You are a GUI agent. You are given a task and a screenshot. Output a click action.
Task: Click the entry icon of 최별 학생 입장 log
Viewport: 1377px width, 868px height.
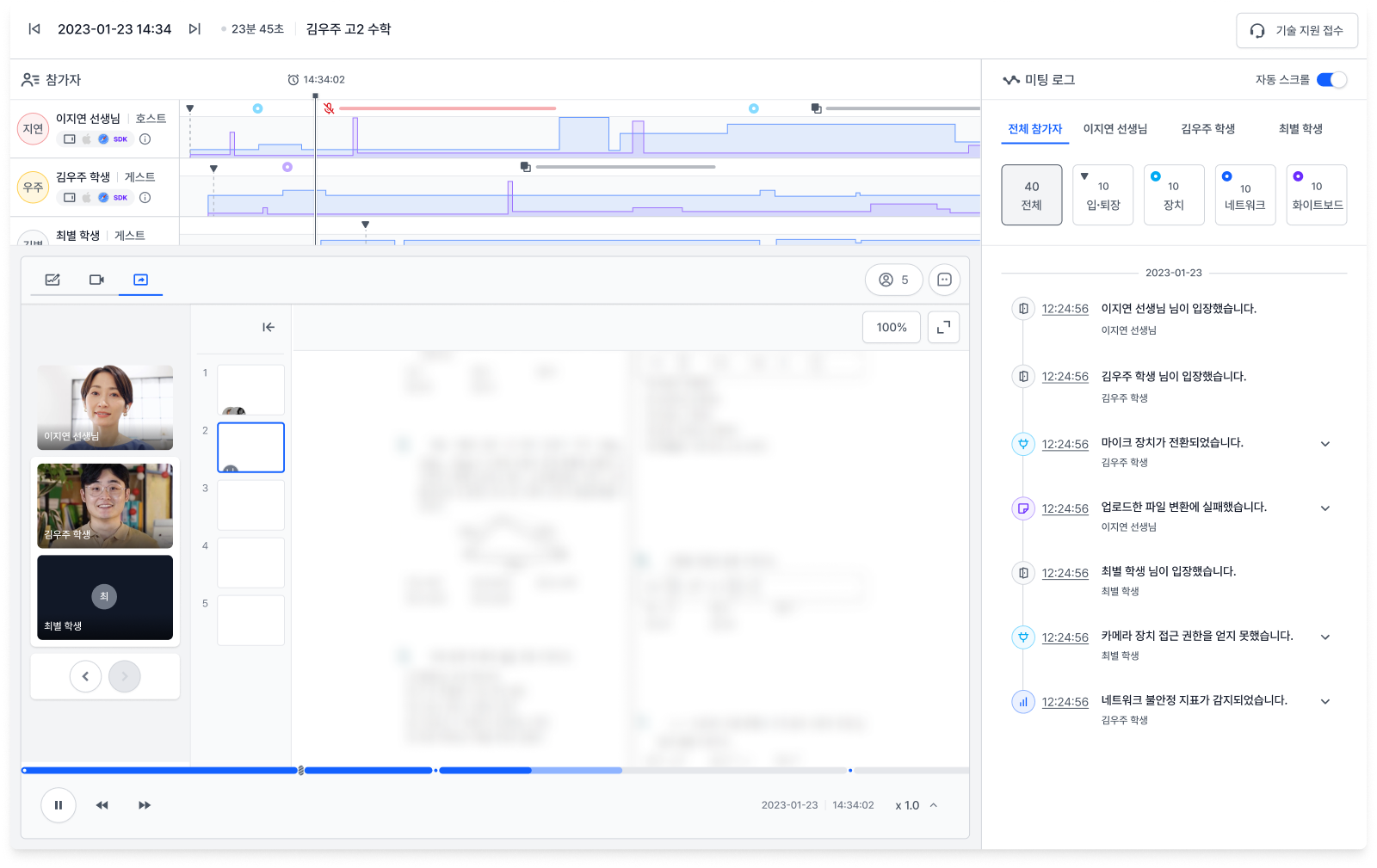[1023, 573]
